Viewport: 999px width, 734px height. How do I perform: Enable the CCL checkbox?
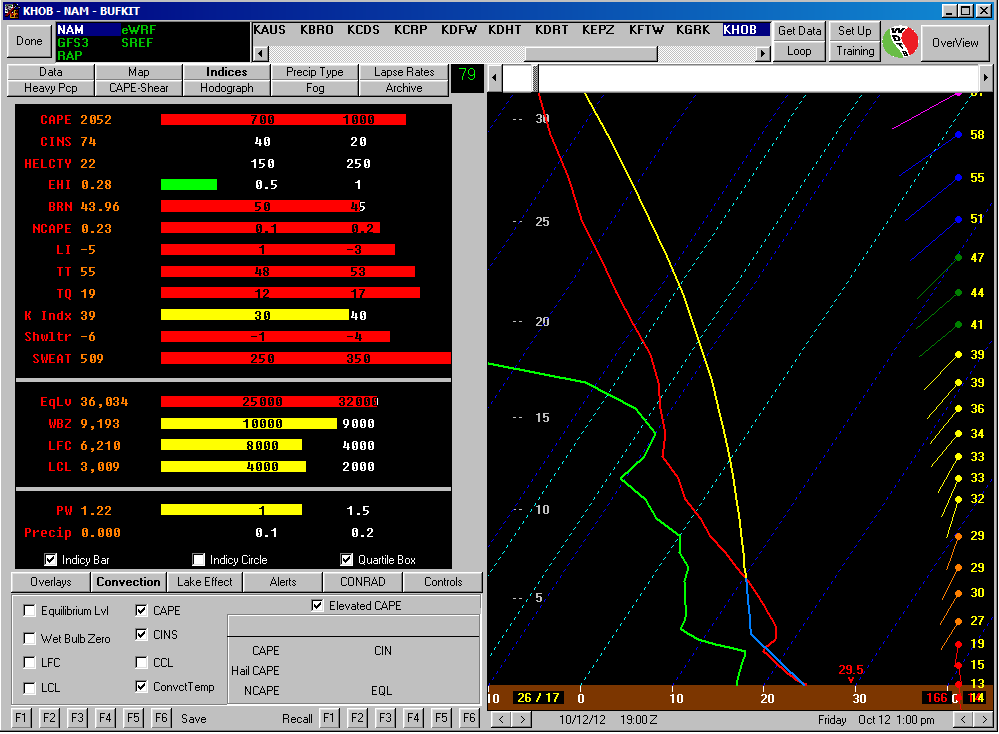[141, 663]
